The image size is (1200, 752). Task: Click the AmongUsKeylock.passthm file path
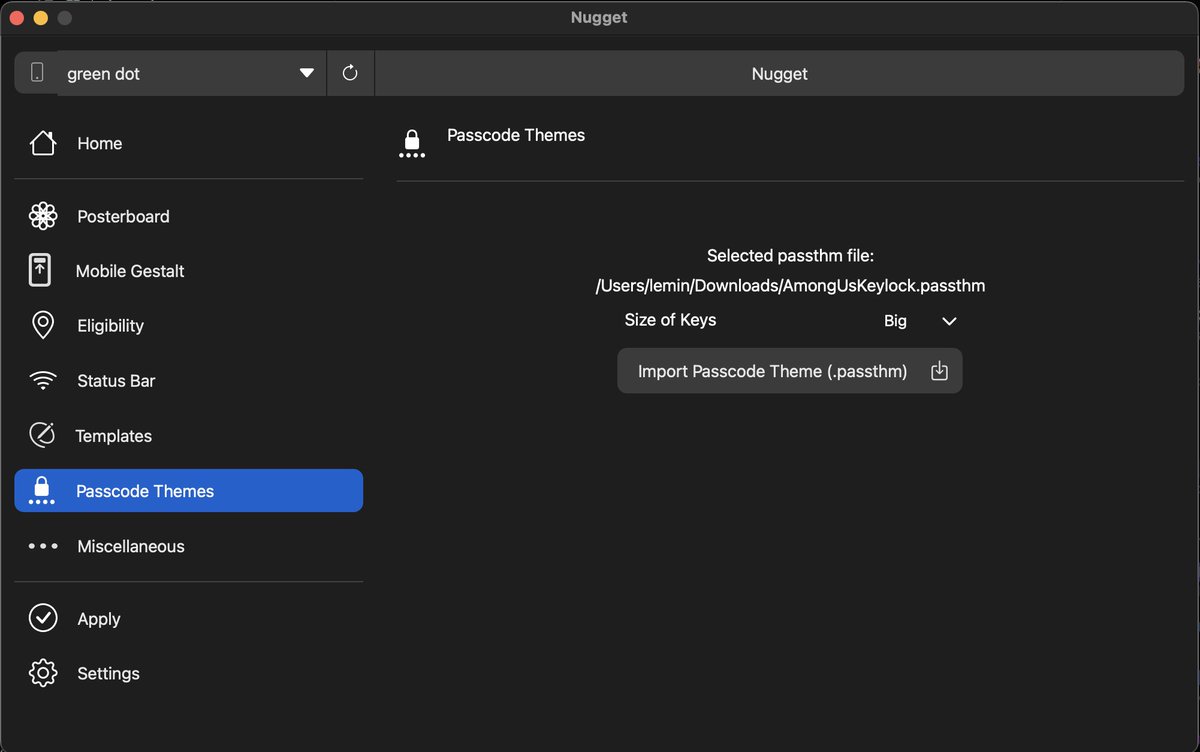click(790, 286)
